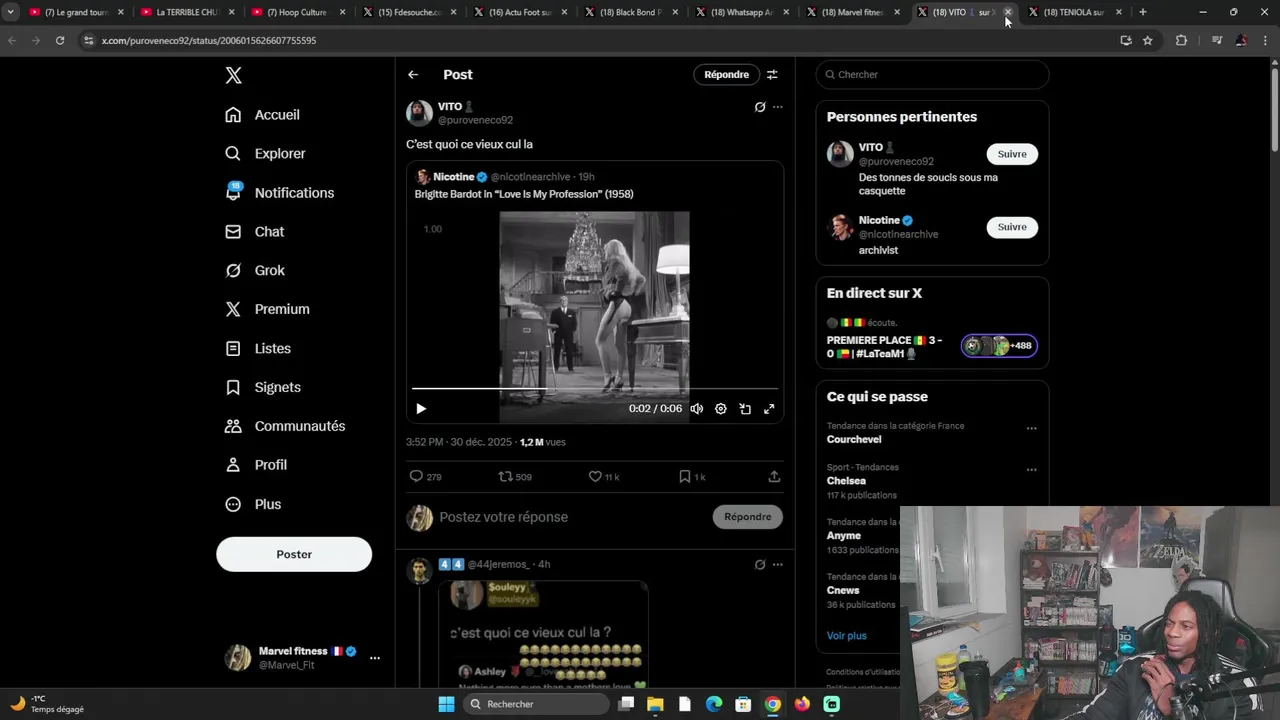This screenshot has height=720, width=1280.
Task: Open Signets bookmarks in the sidebar
Action: (263, 388)
